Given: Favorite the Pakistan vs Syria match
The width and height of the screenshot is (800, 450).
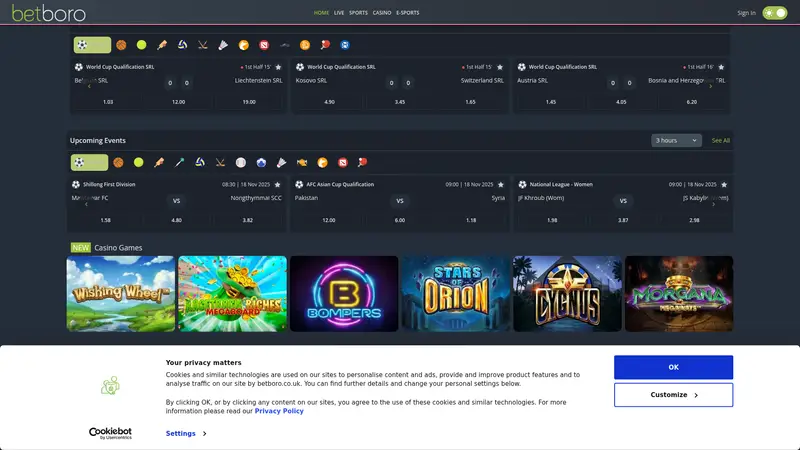Looking at the screenshot, I should coord(501,185).
